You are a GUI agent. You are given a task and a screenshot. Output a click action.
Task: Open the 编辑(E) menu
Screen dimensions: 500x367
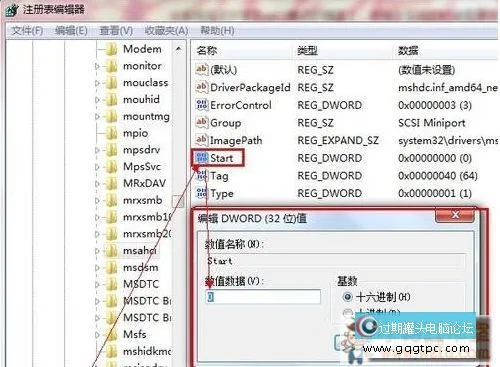coord(71,31)
